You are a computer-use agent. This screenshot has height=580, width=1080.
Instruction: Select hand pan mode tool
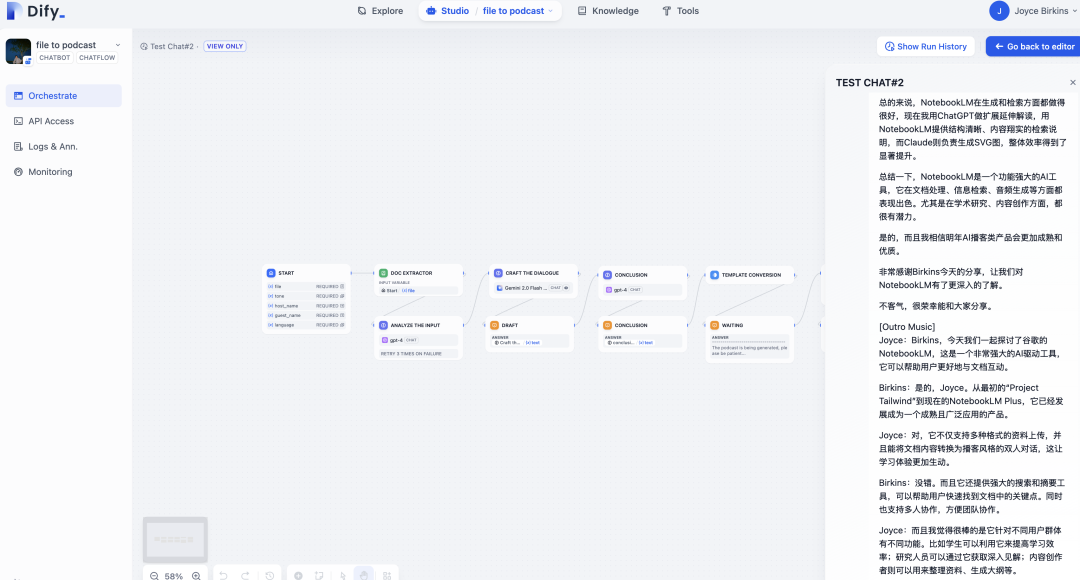tap(364, 574)
